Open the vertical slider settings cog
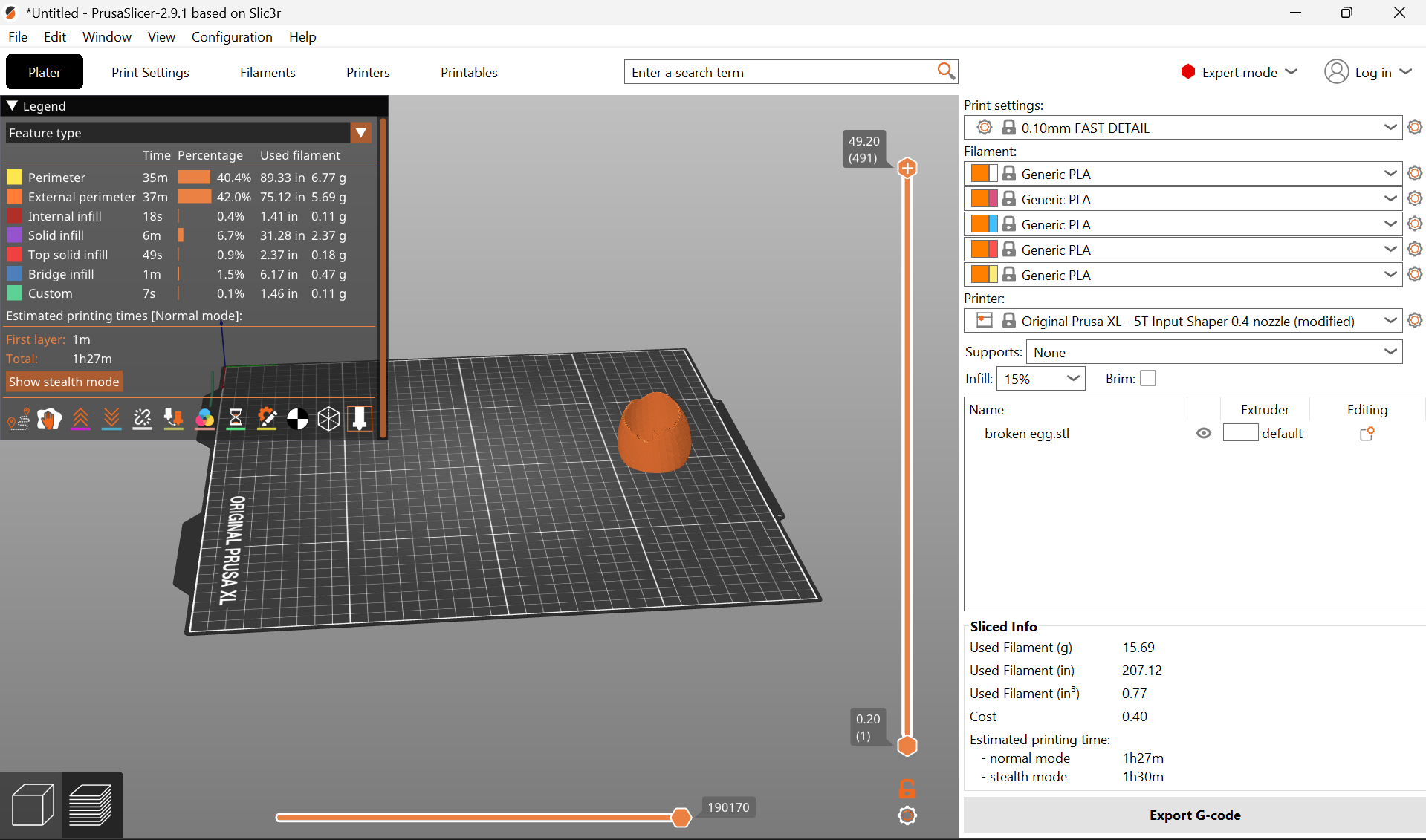Viewport: 1426px width, 840px height. pyautogui.click(x=907, y=815)
